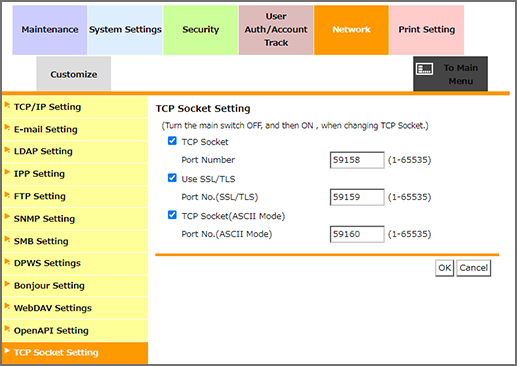Open SNMP Setting in sidebar
This screenshot has height=366, width=517.
click(75, 219)
